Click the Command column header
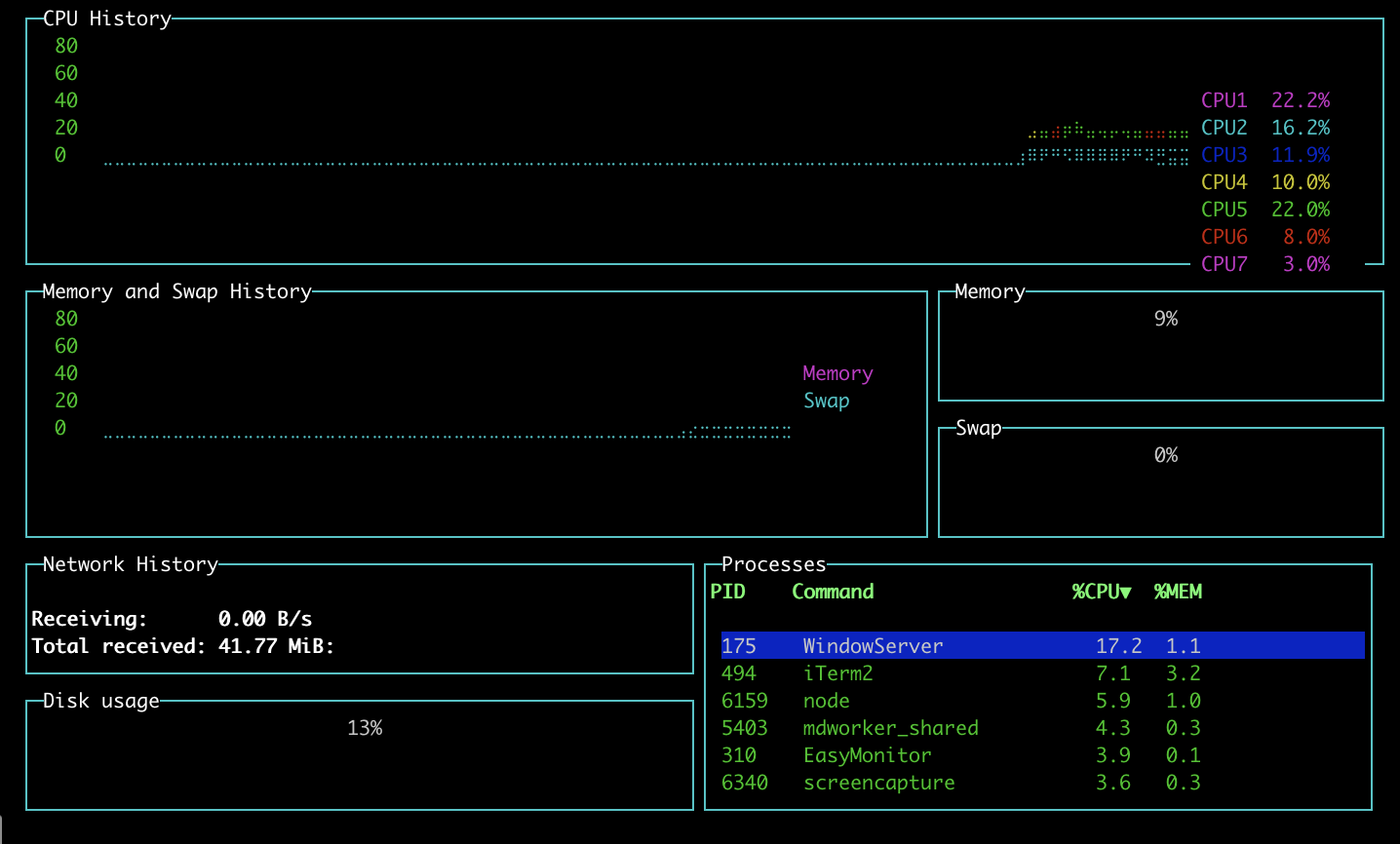 pyautogui.click(x=833, y=592)
